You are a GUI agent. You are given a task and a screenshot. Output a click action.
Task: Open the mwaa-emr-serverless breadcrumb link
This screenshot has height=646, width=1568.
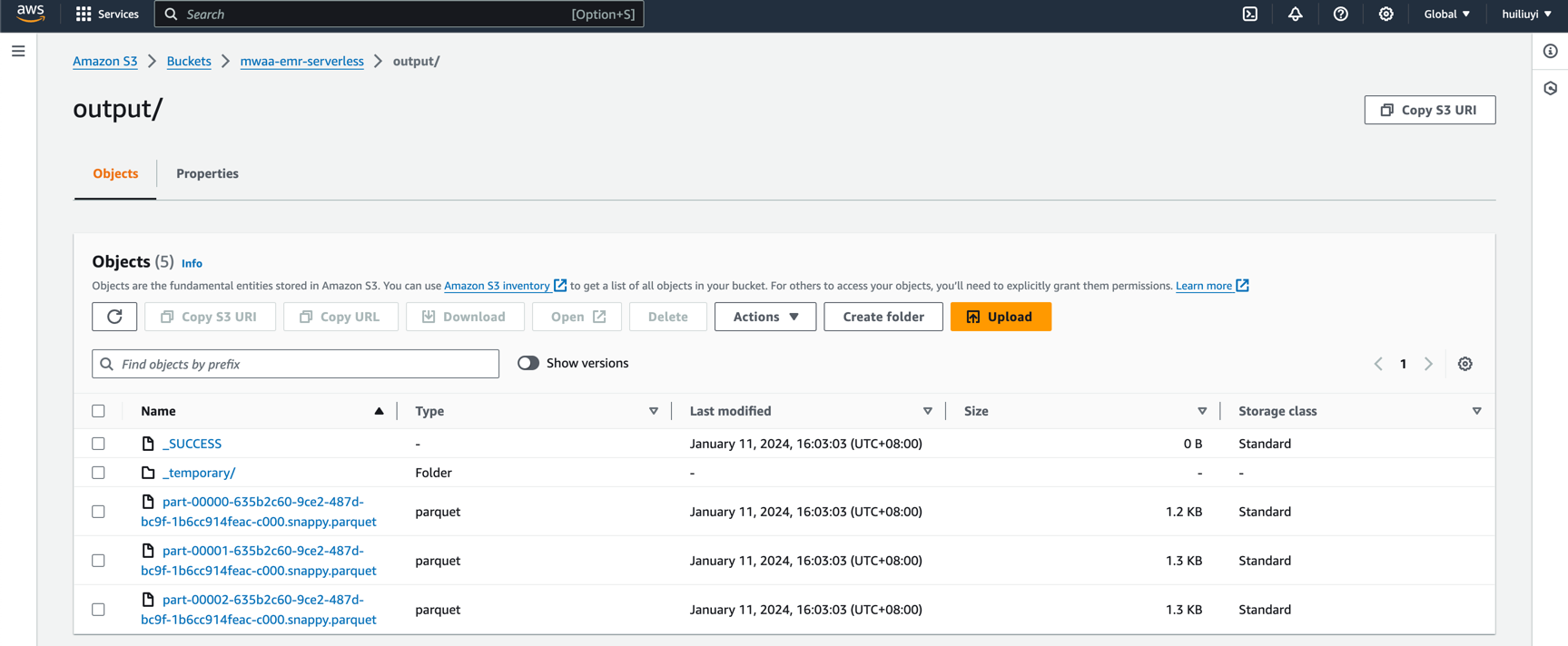(301, 61)
